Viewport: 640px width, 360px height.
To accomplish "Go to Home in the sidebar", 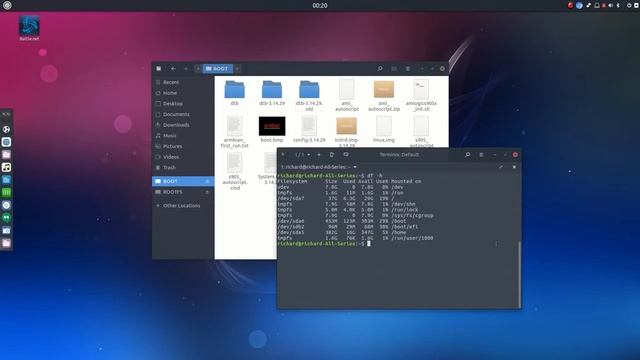I will (183, 93).
